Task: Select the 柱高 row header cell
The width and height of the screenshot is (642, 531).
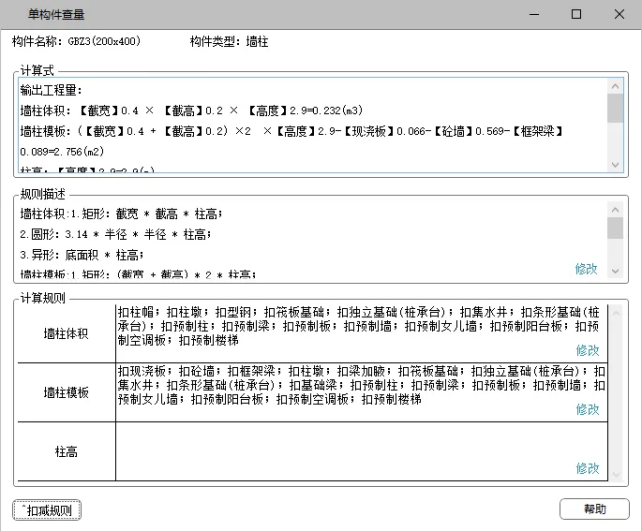Action: (66, 451)
